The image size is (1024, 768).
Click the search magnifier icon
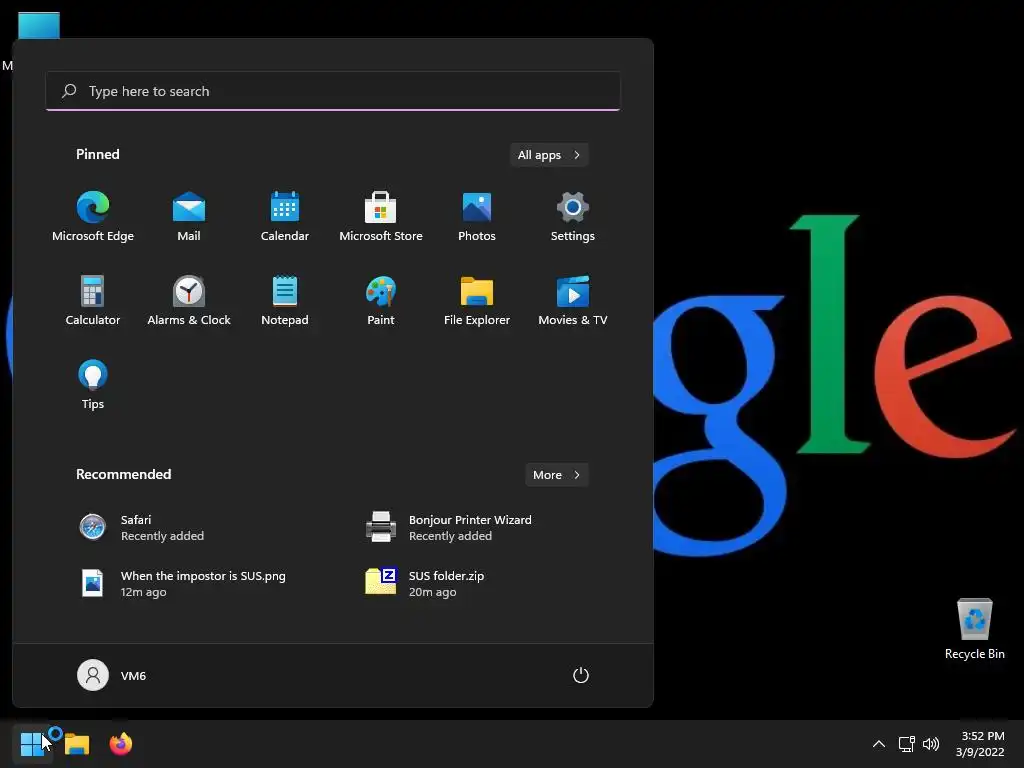click(x=69, y=91)
